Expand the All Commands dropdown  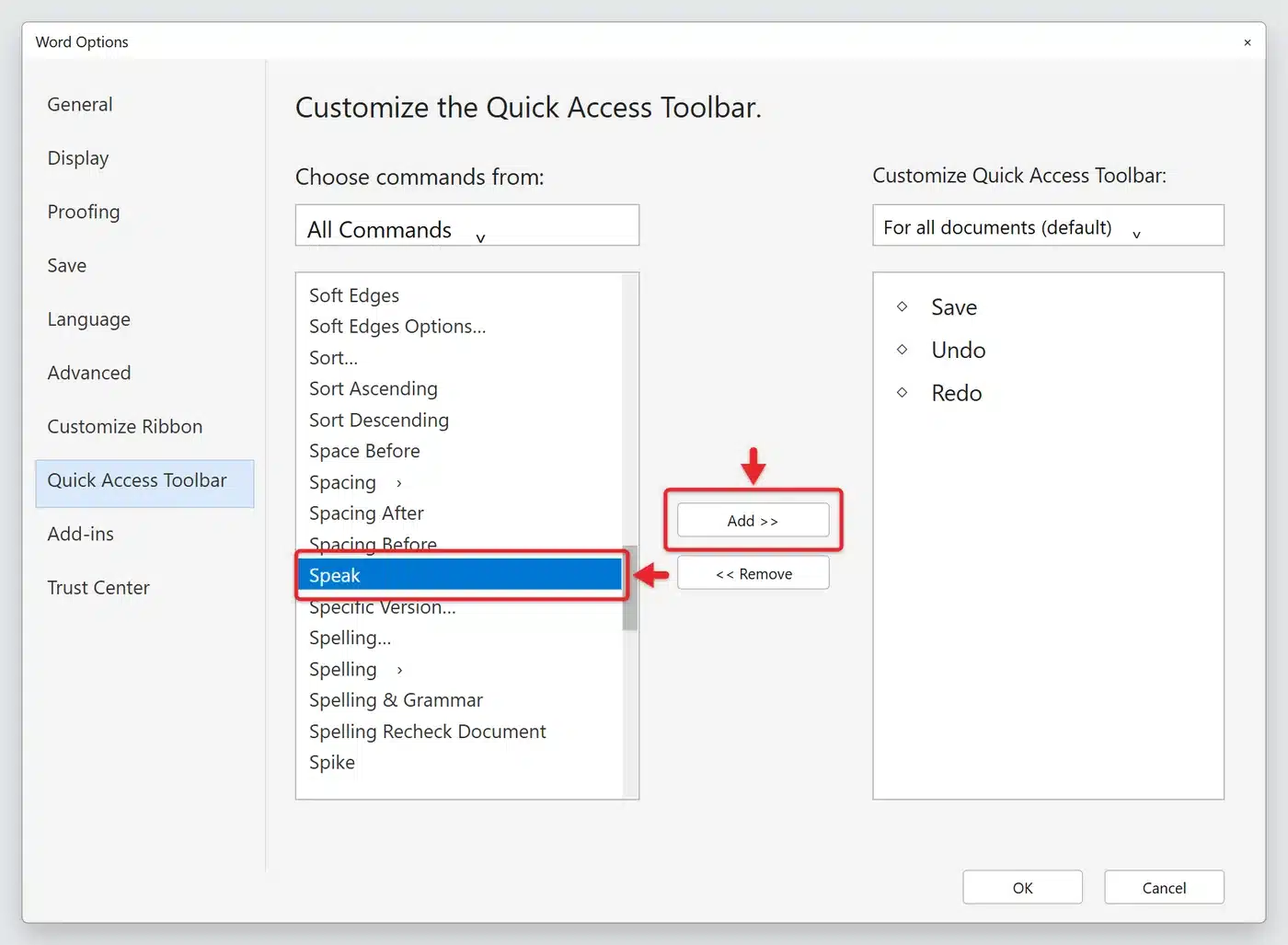pyautogui.click(x=467, y=225)
